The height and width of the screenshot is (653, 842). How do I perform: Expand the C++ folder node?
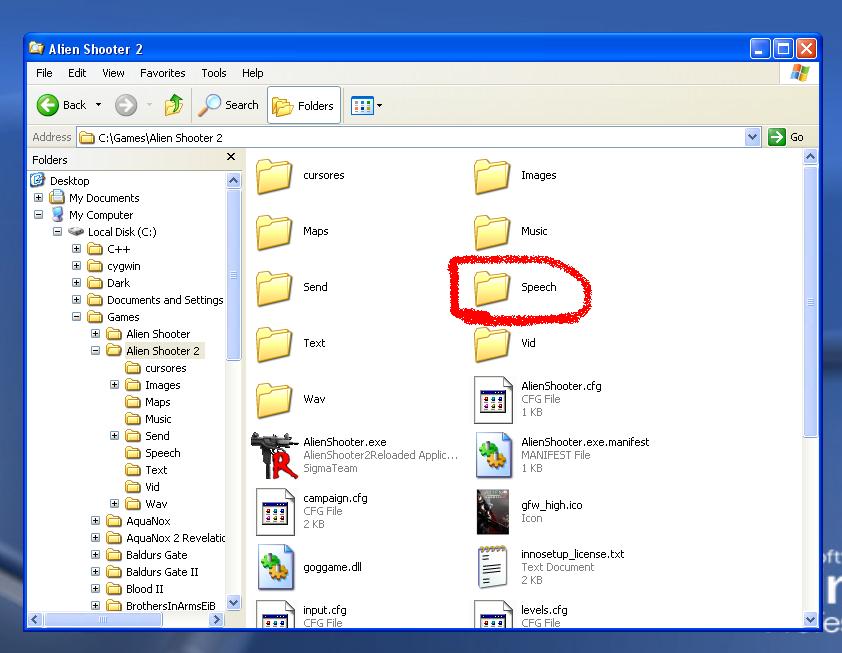[77, 249]
